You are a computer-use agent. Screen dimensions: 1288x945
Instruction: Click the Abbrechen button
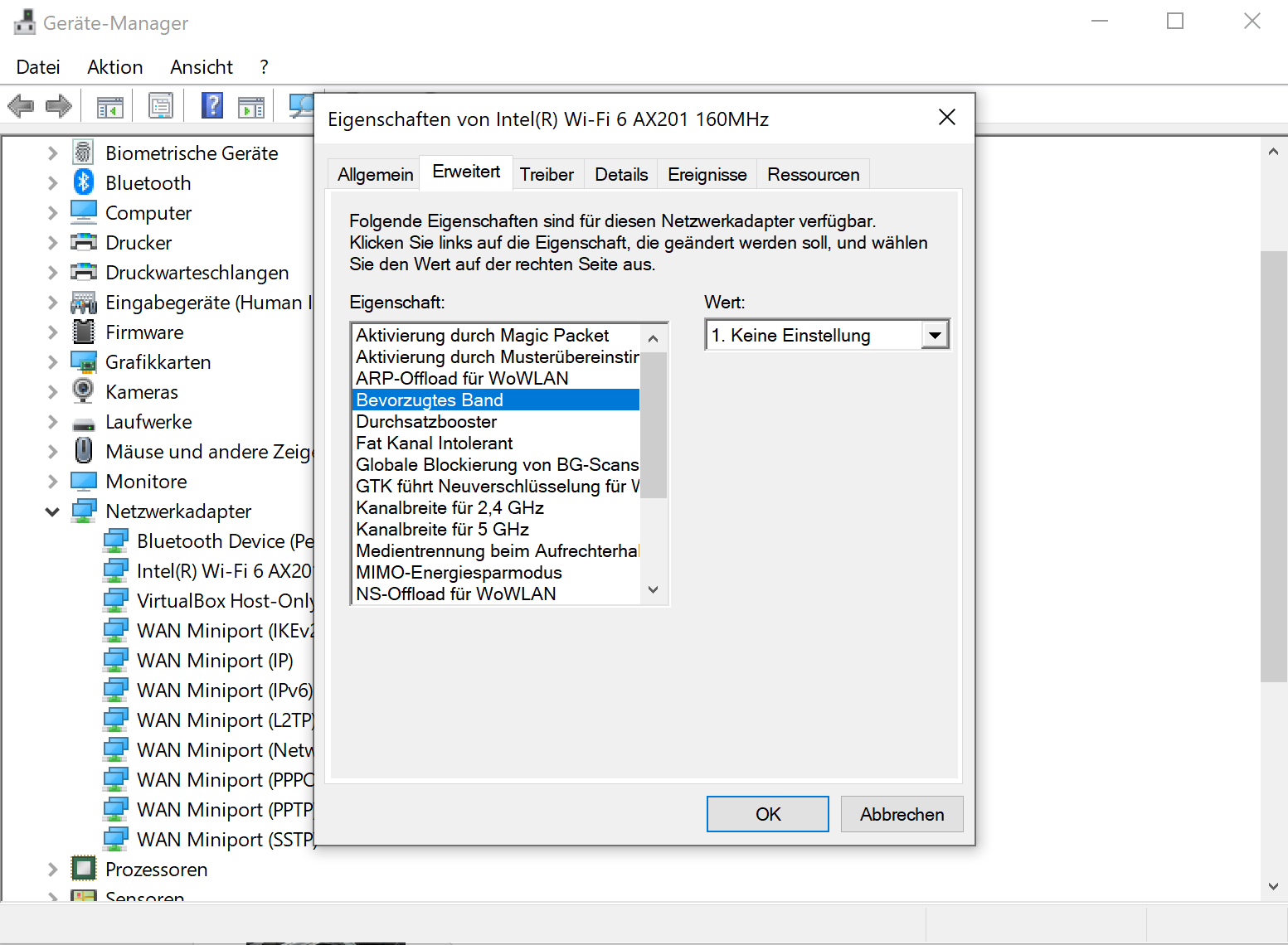902,814
